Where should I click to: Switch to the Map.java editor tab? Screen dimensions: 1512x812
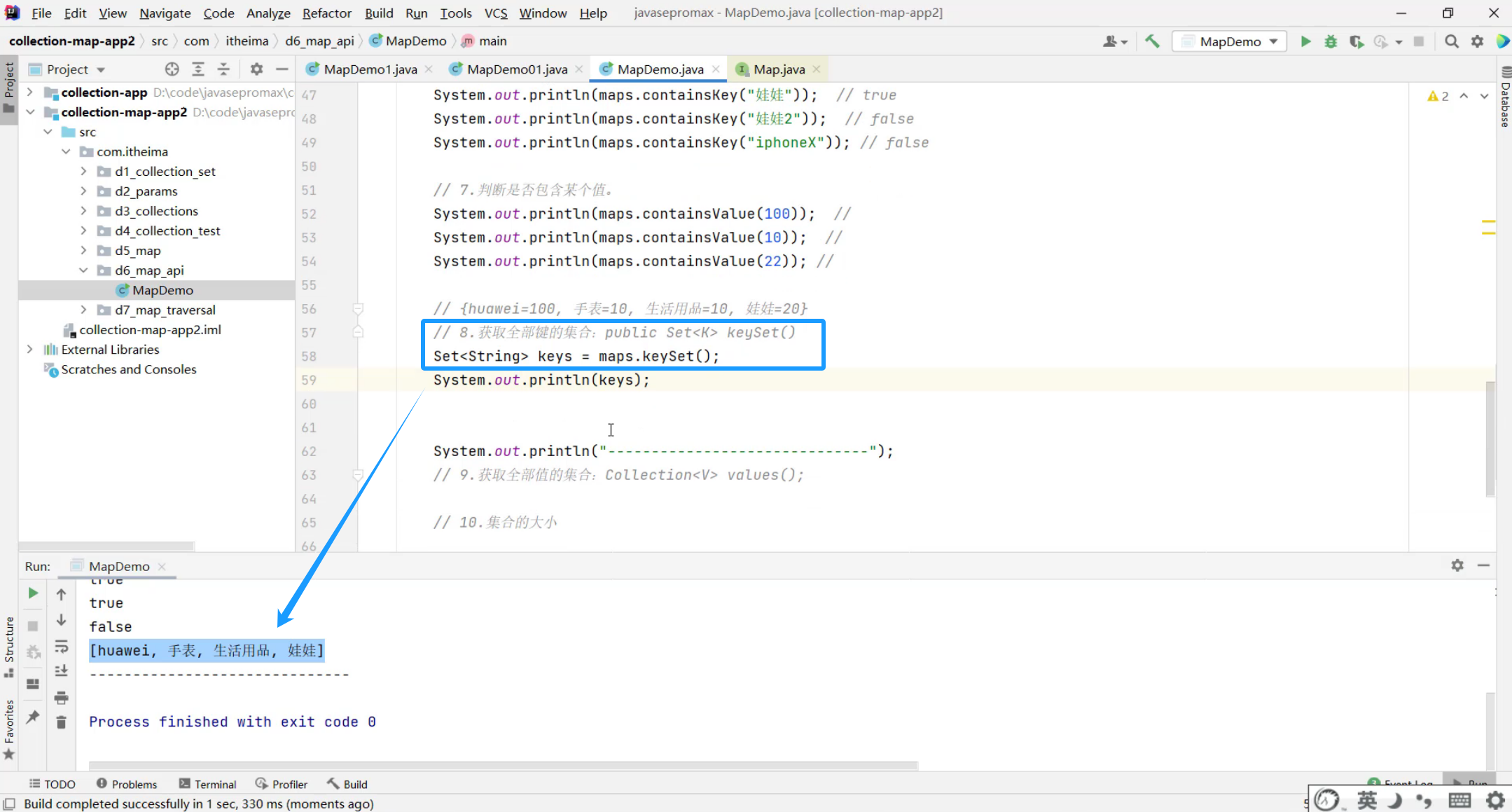click(x=778, y=69)
